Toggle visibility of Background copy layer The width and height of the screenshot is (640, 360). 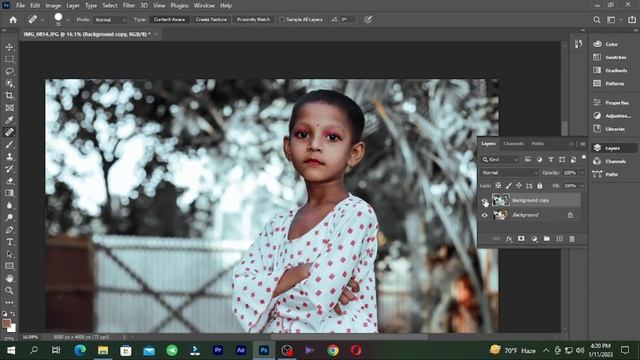484,200
